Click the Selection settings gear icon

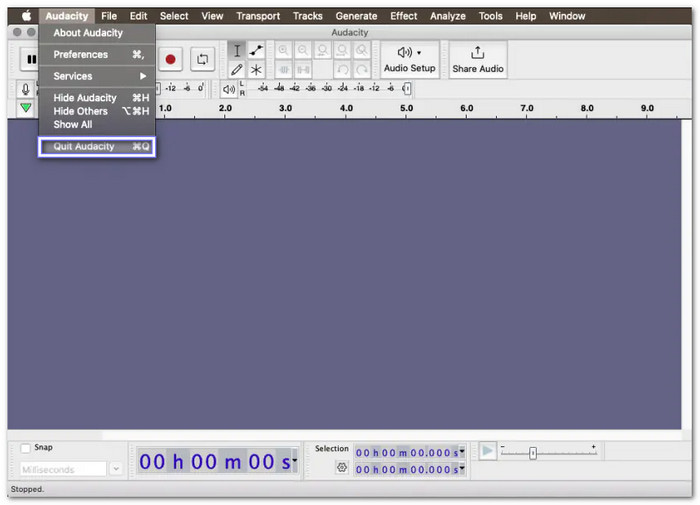(342, 467)
